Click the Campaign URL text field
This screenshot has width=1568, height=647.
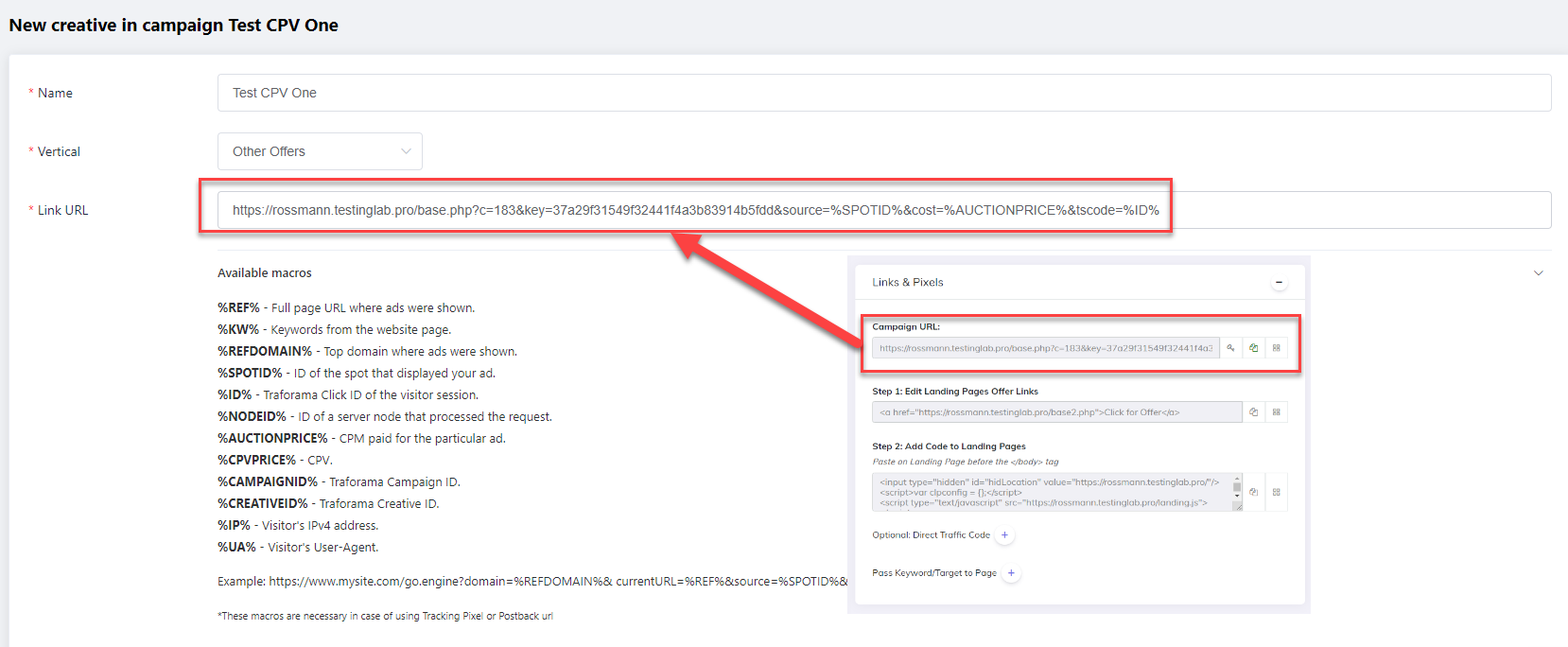[x=1045, y=348]
